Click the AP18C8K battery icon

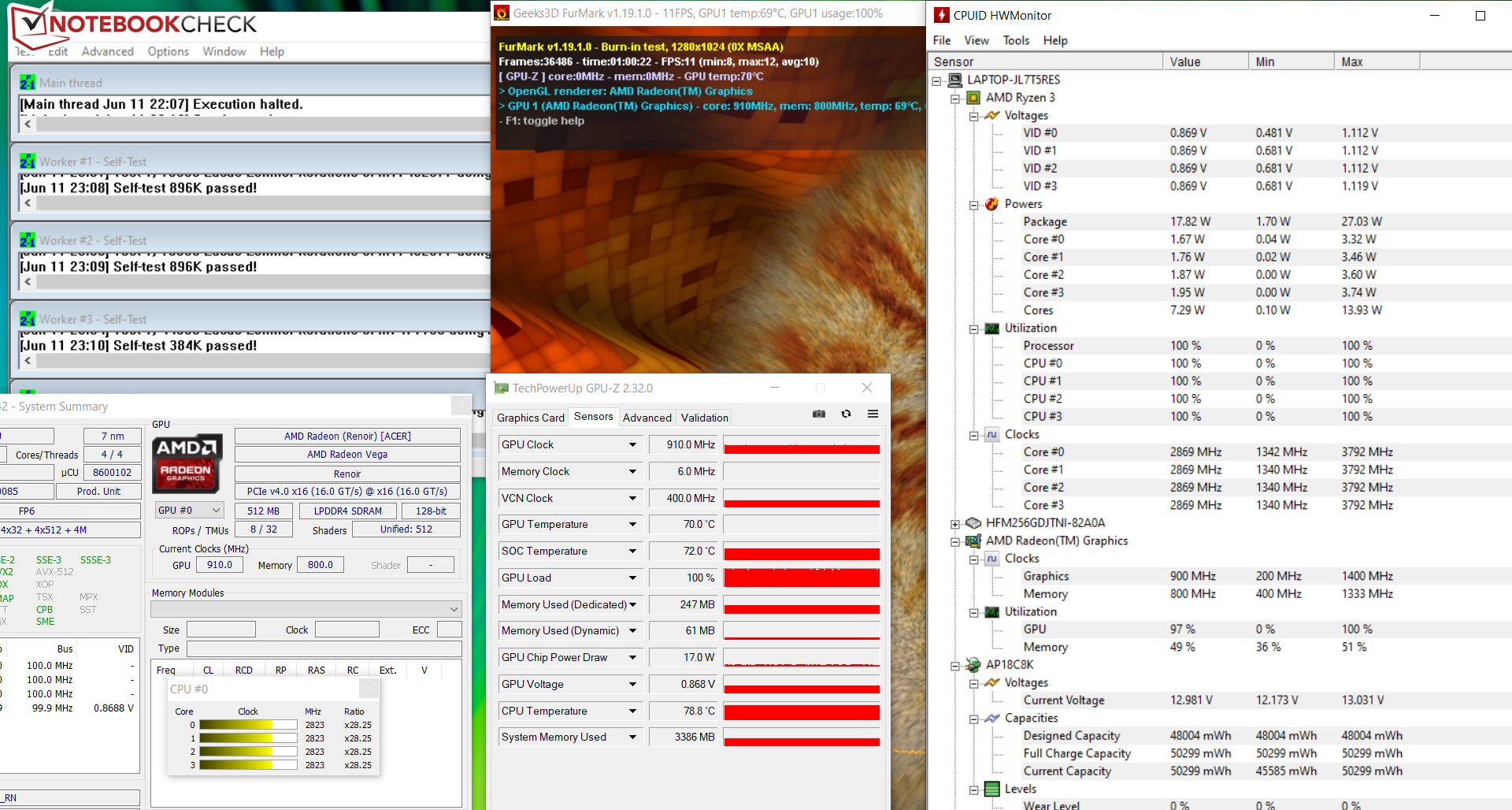point(973,665)
